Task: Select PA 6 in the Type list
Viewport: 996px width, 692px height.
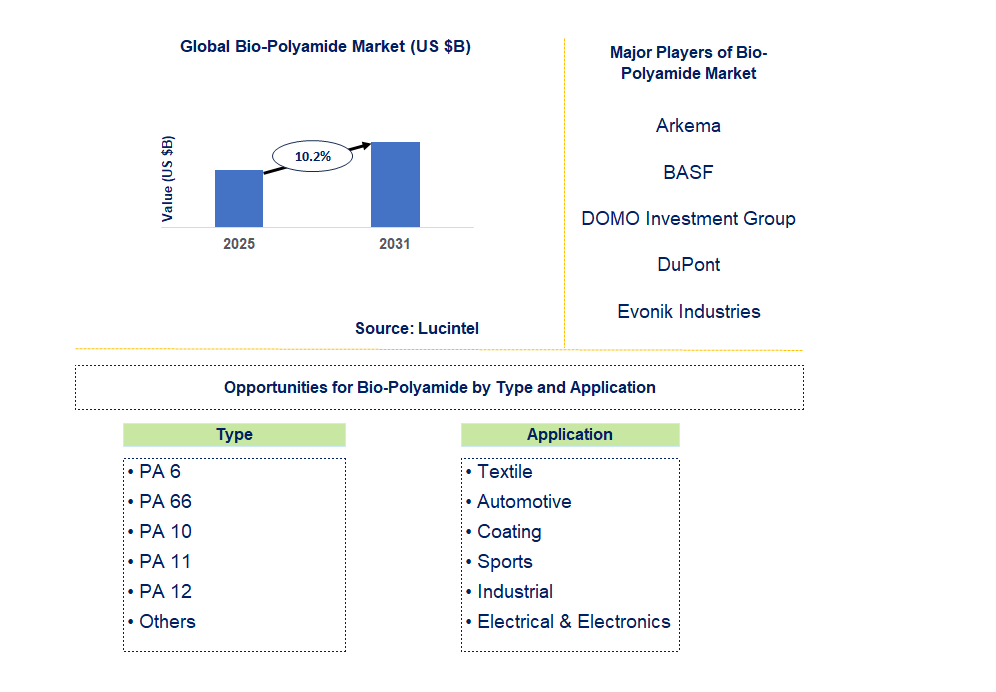Action: [x=160, y=472]
